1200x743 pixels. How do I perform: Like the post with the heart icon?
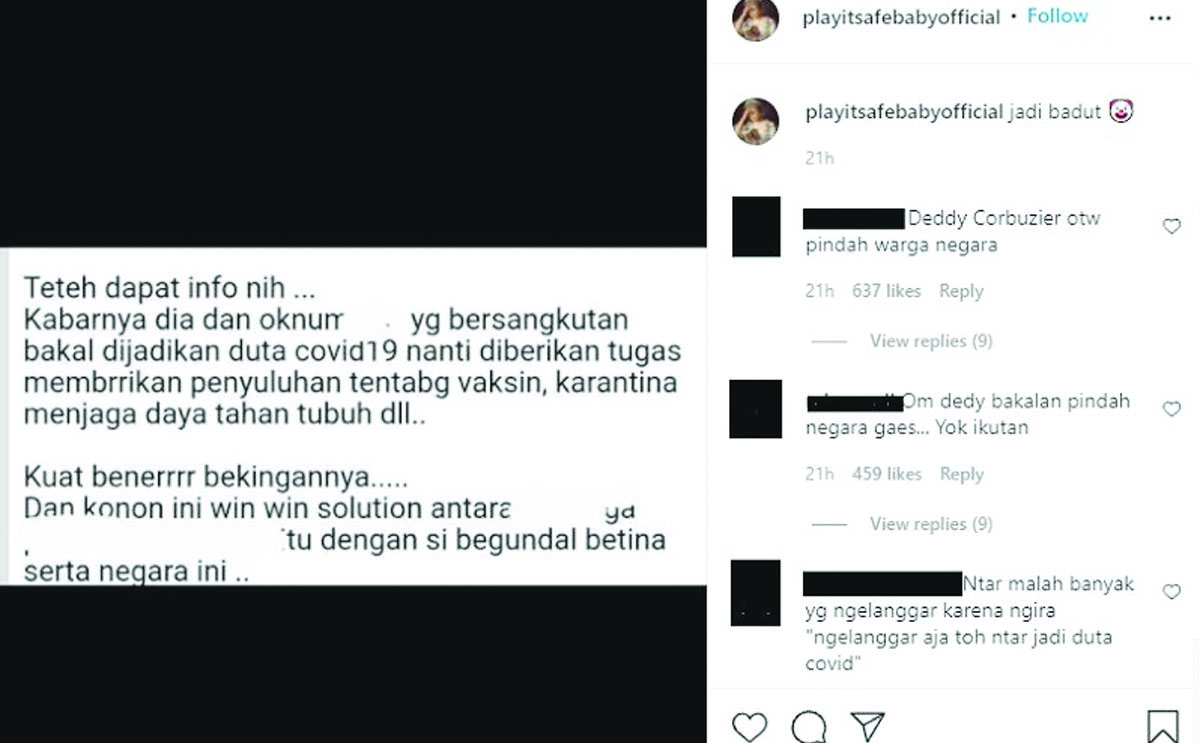coord(749,726)
